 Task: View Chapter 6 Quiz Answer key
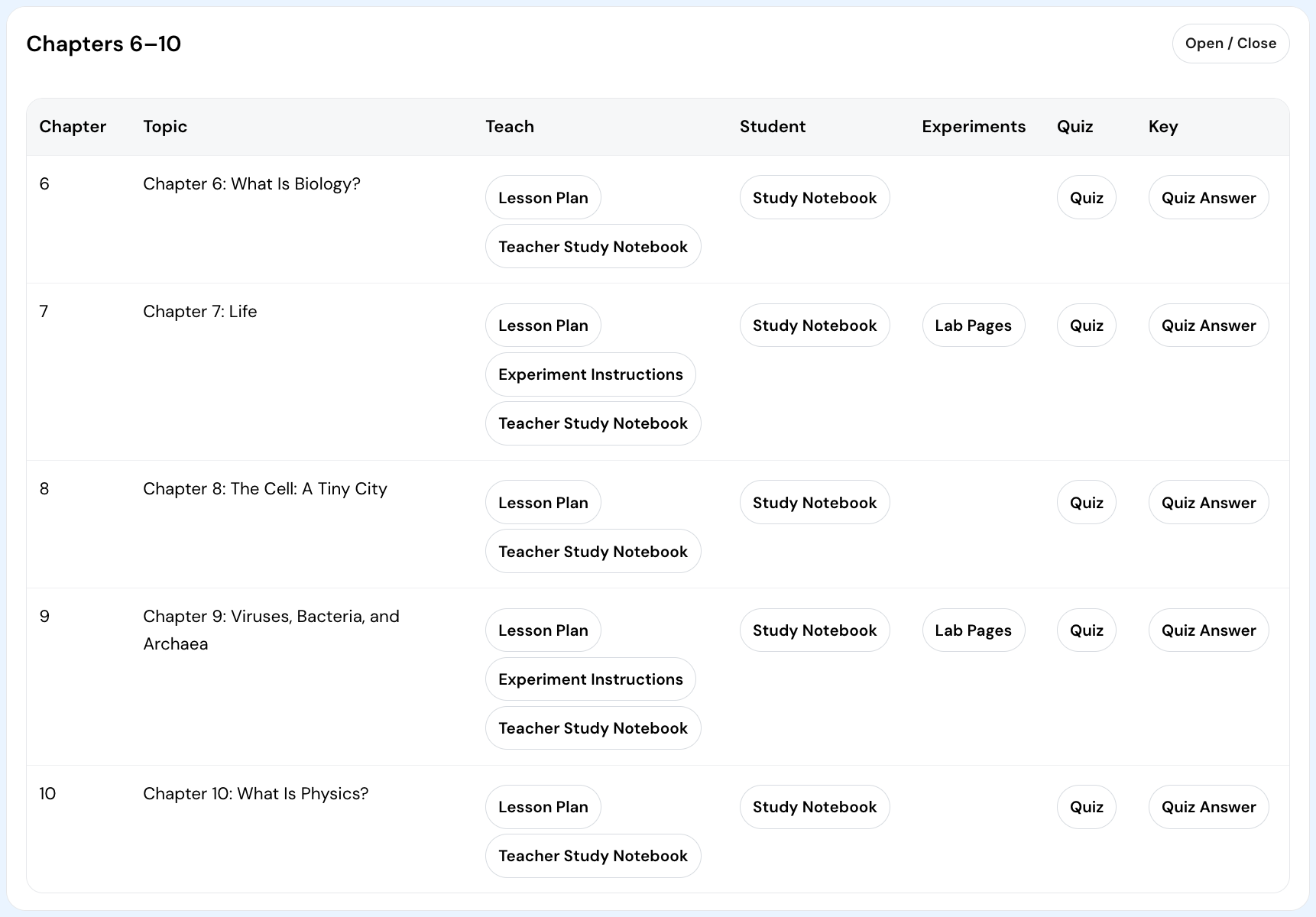pyautogui.click(x=1207, y=198)
